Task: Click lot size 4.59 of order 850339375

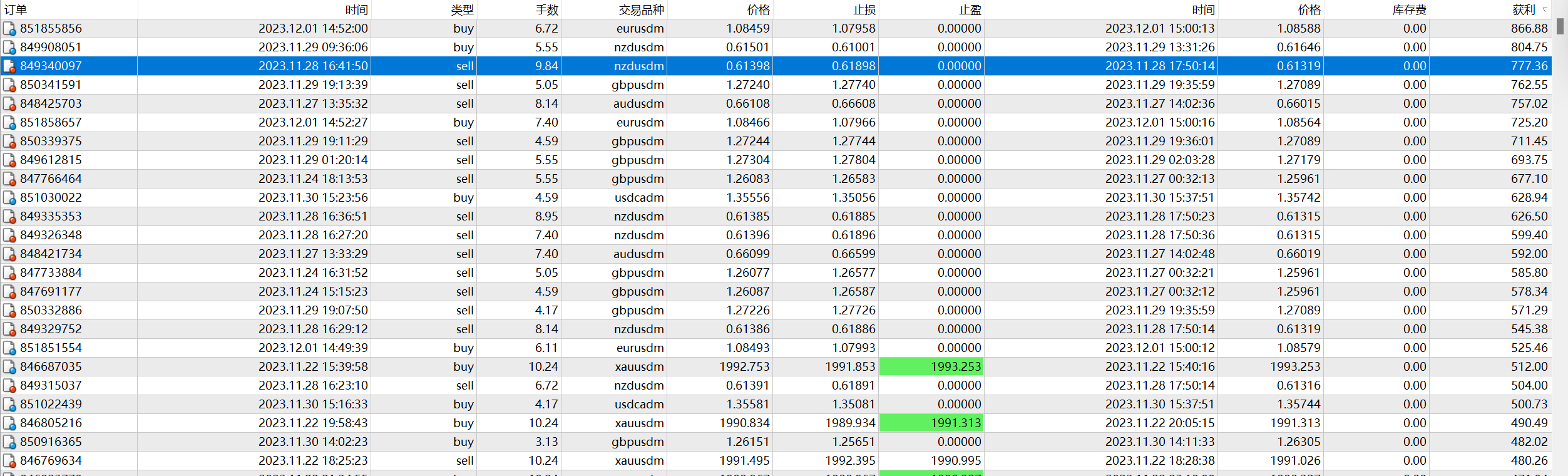Action: coord(546,142)
